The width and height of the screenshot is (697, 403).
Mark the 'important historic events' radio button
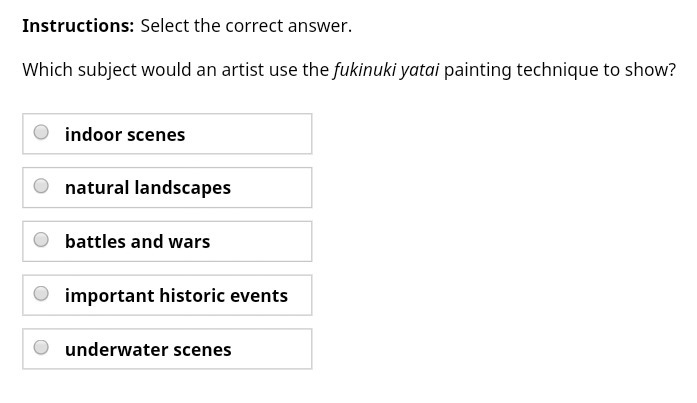click(41, 294)
